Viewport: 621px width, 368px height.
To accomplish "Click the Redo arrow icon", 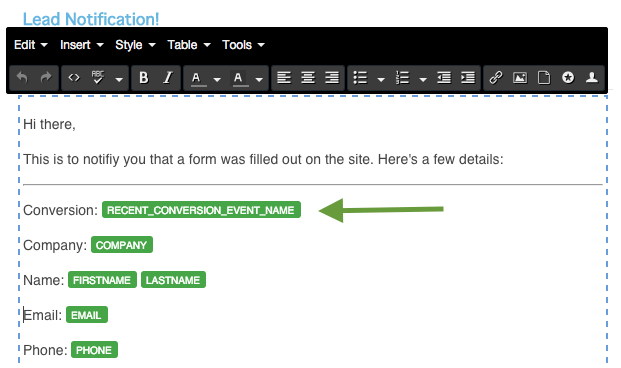I will (46, 78).
